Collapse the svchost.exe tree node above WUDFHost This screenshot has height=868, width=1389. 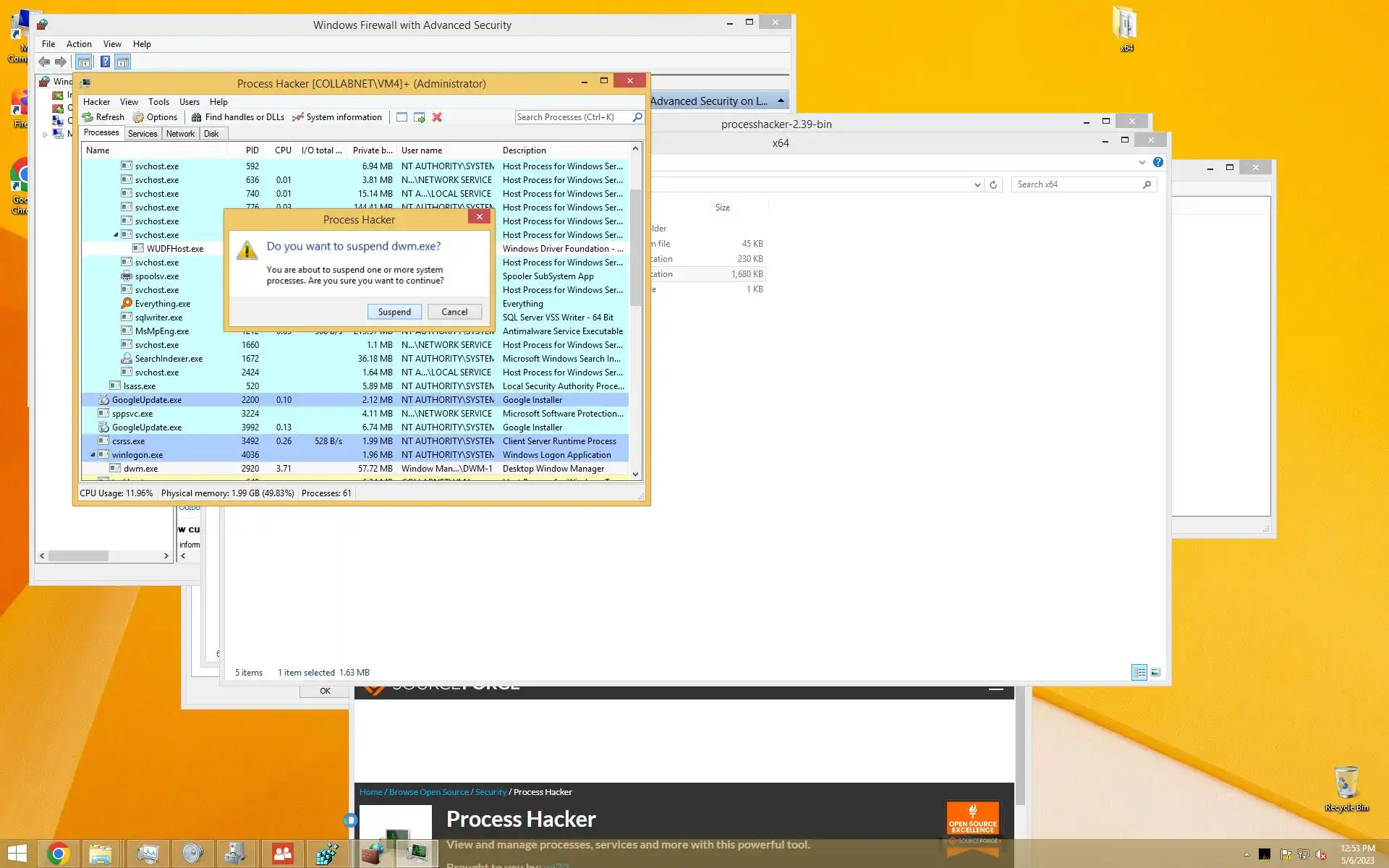click(x=116, y=235)
